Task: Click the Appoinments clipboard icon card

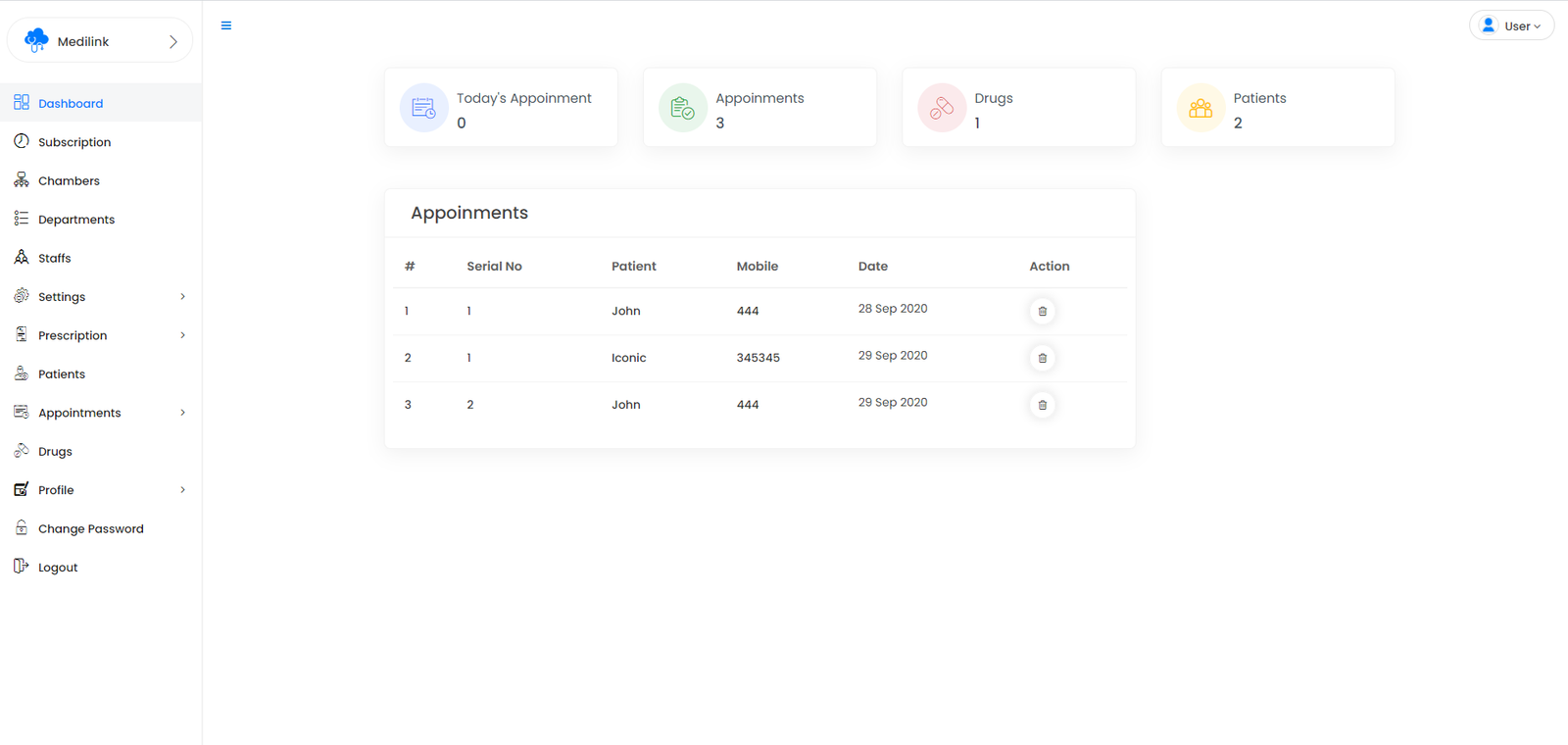Action: coord(682,108)
